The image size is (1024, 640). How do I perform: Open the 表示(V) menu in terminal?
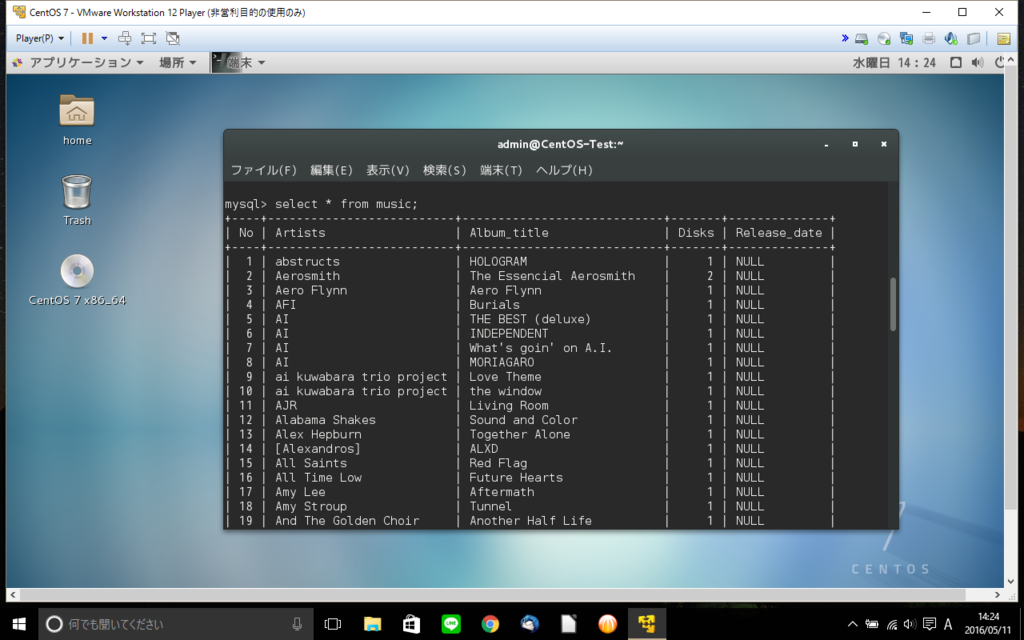[x=387, y=170]
